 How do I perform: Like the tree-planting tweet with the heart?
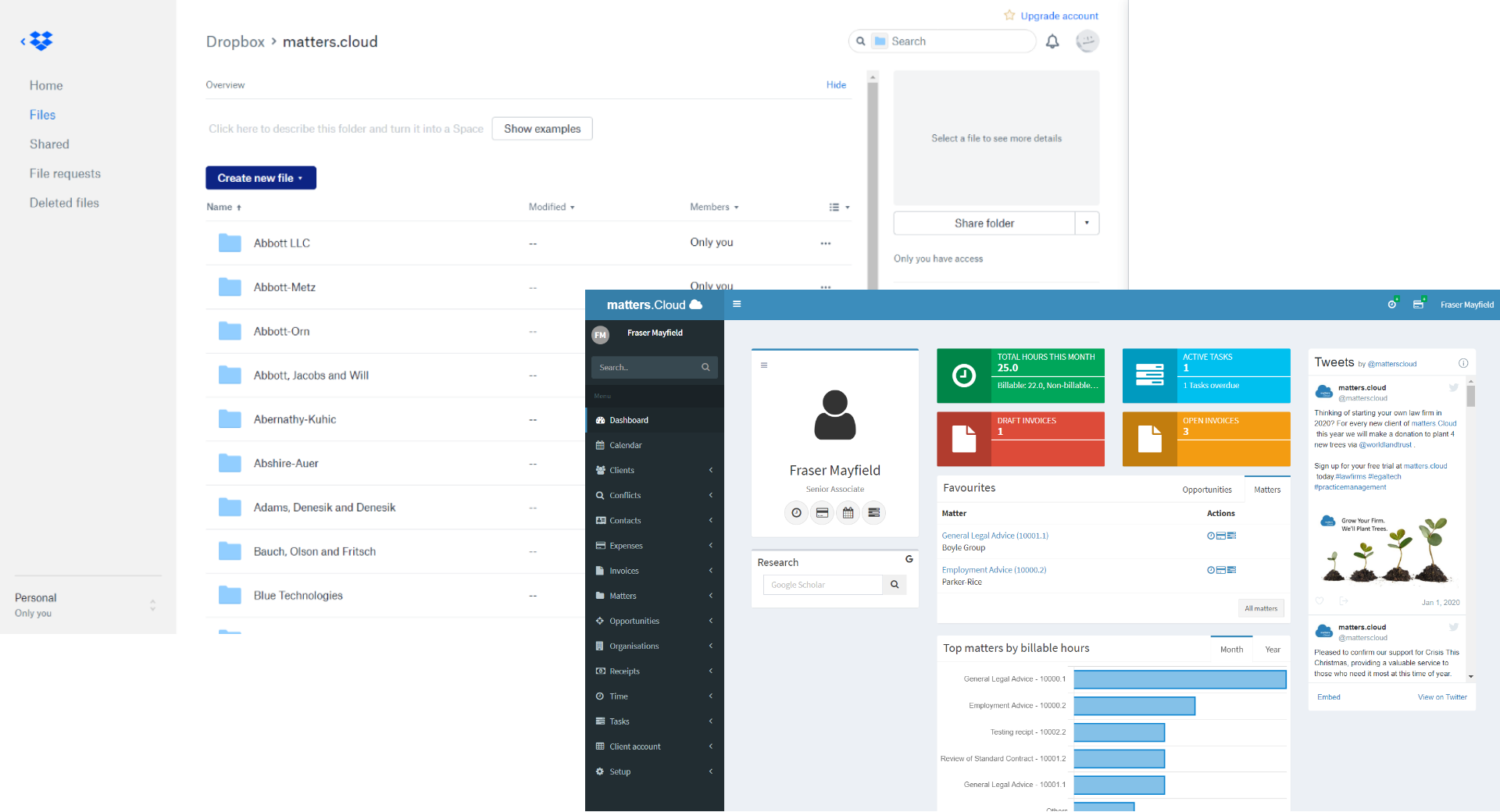click(x=1320, y=601)
